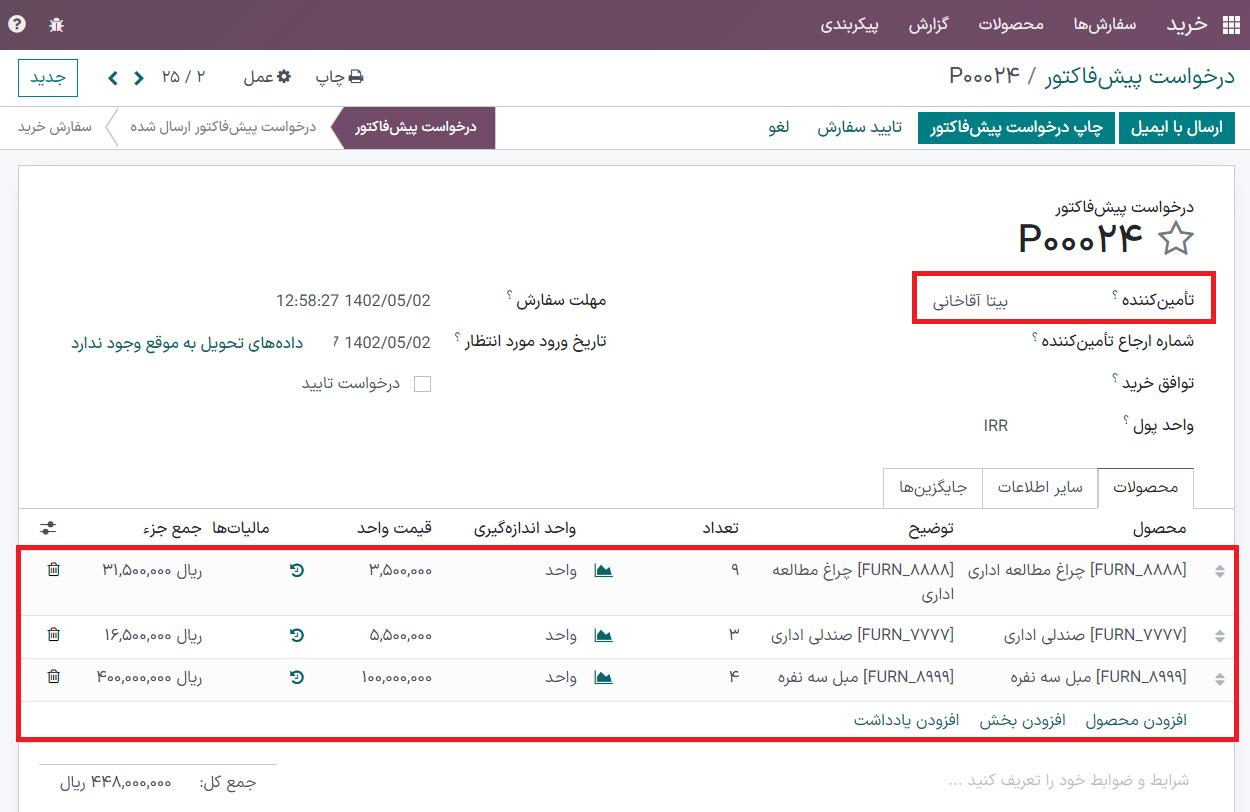Click the تایید سفارش button
1250x812 pixels.
859,128
